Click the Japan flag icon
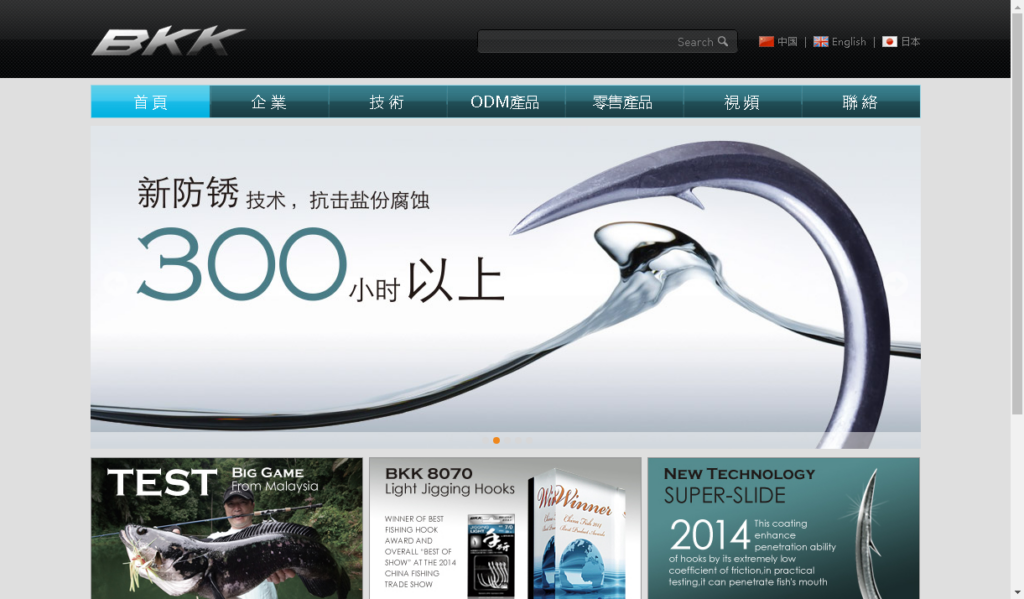The height and width of the screenshot is (599, 1024). tap(889, 42)
